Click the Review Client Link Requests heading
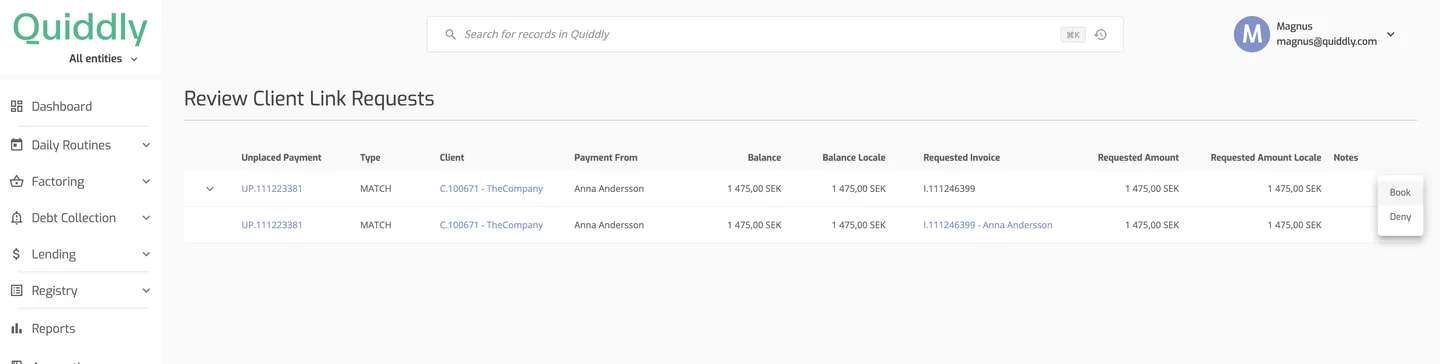The width and height of the screenshot is (1440, 364). tap(309, 99)
